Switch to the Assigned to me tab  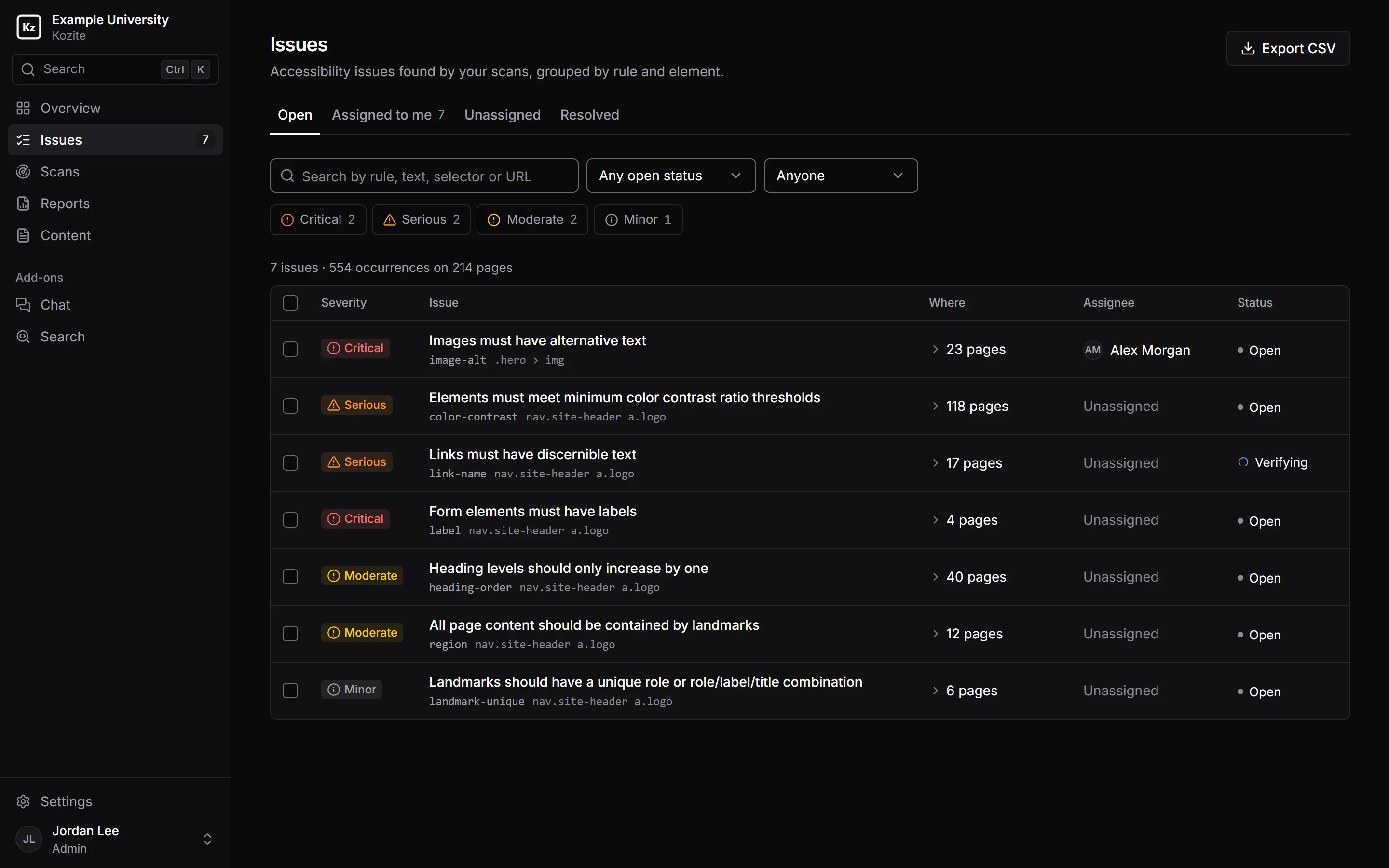(388, 115)
